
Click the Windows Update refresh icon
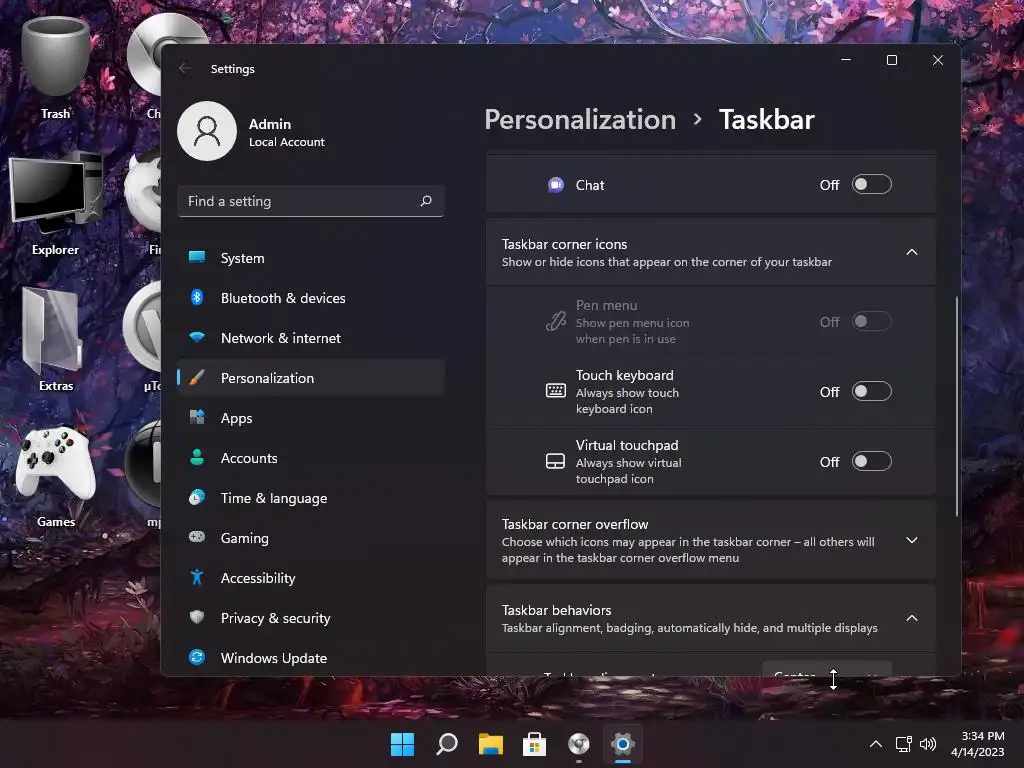(x=197, y=657)
